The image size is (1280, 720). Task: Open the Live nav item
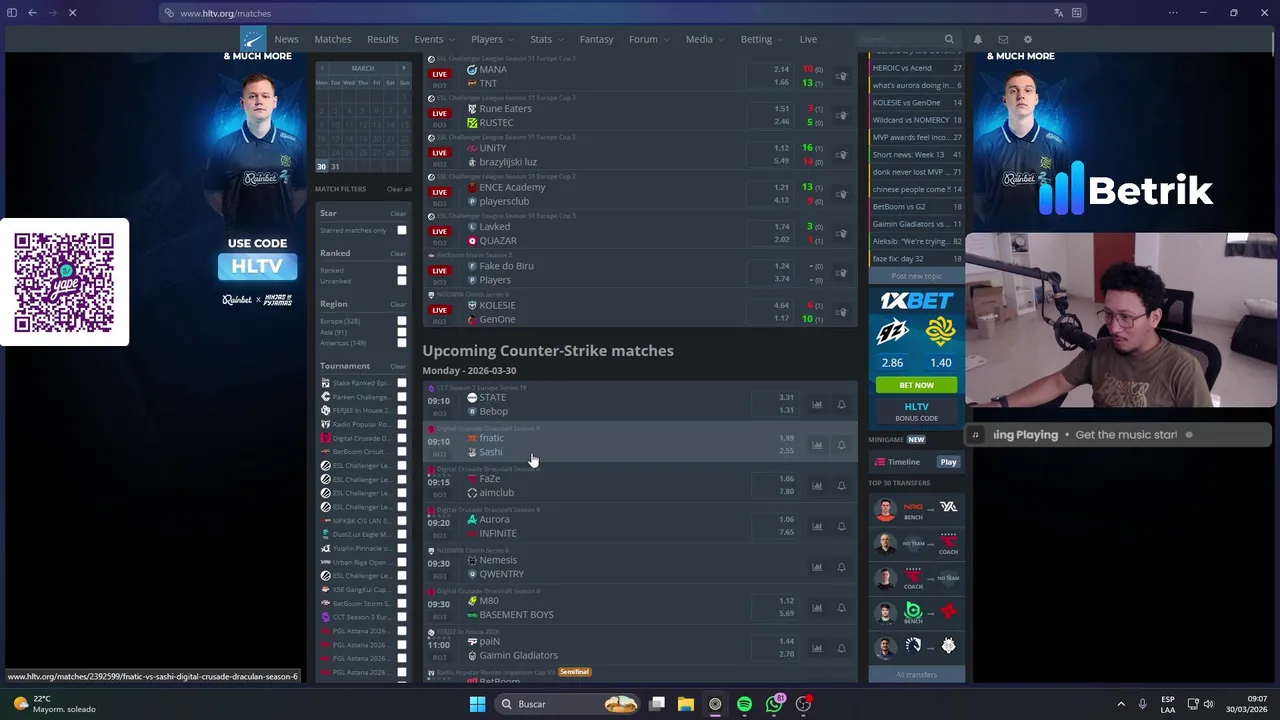pyautogui.click(x=808, y=39)
